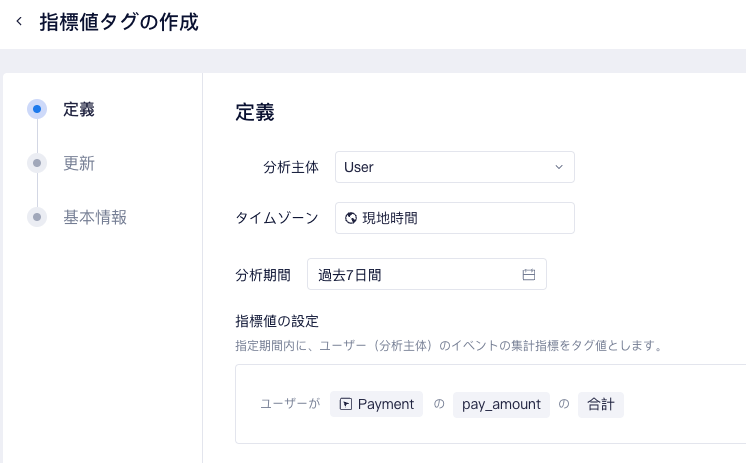Open the 分析主体 User combo box
Screen dimensions: 746x463
coord(455,167)
